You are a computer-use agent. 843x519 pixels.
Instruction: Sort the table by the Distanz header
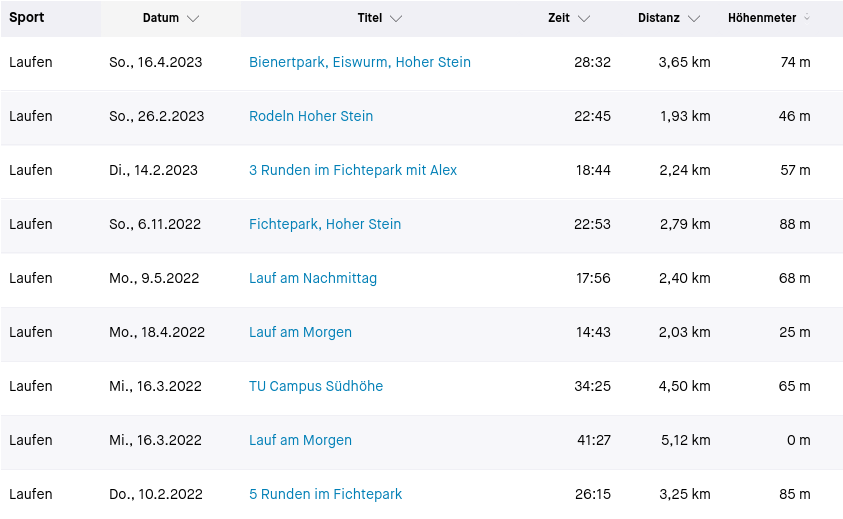[659, 19]
